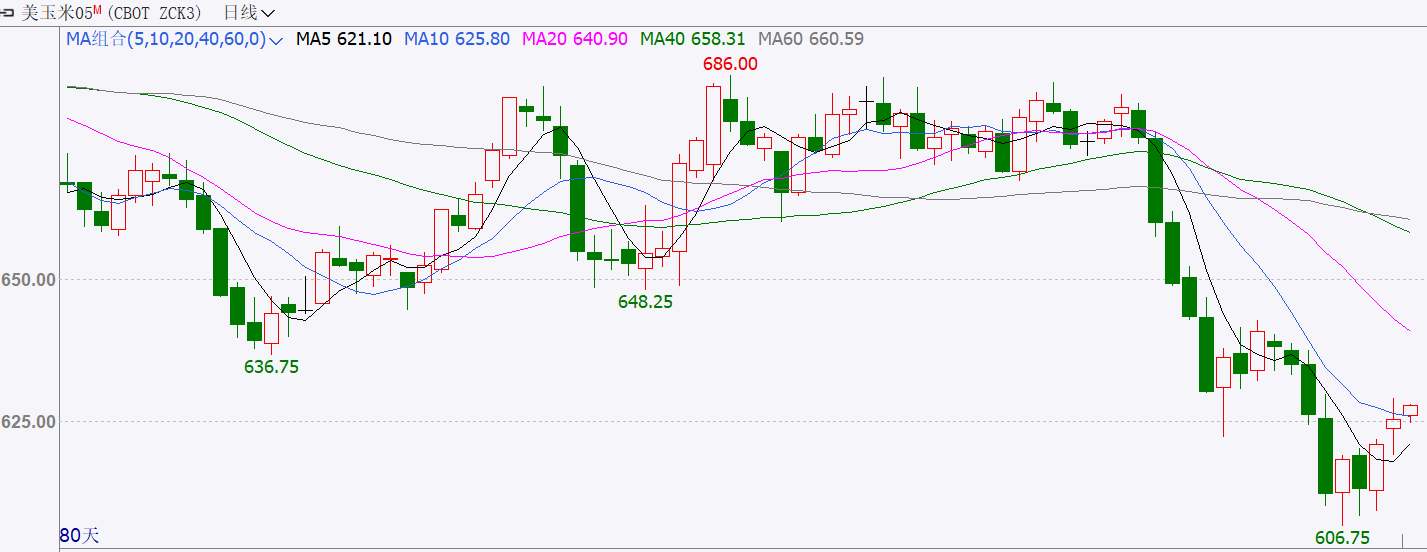Select the tall red candle under the 686.00 label

(713, 125)
